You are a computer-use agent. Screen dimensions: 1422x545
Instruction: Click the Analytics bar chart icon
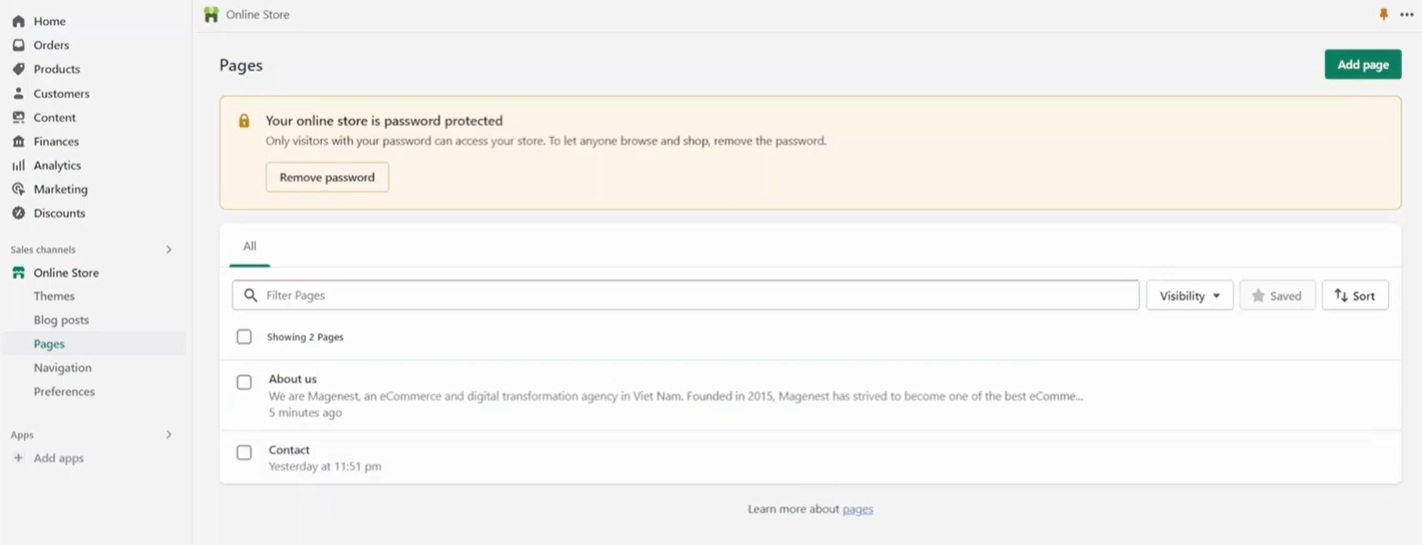click(x=18, y=165)
